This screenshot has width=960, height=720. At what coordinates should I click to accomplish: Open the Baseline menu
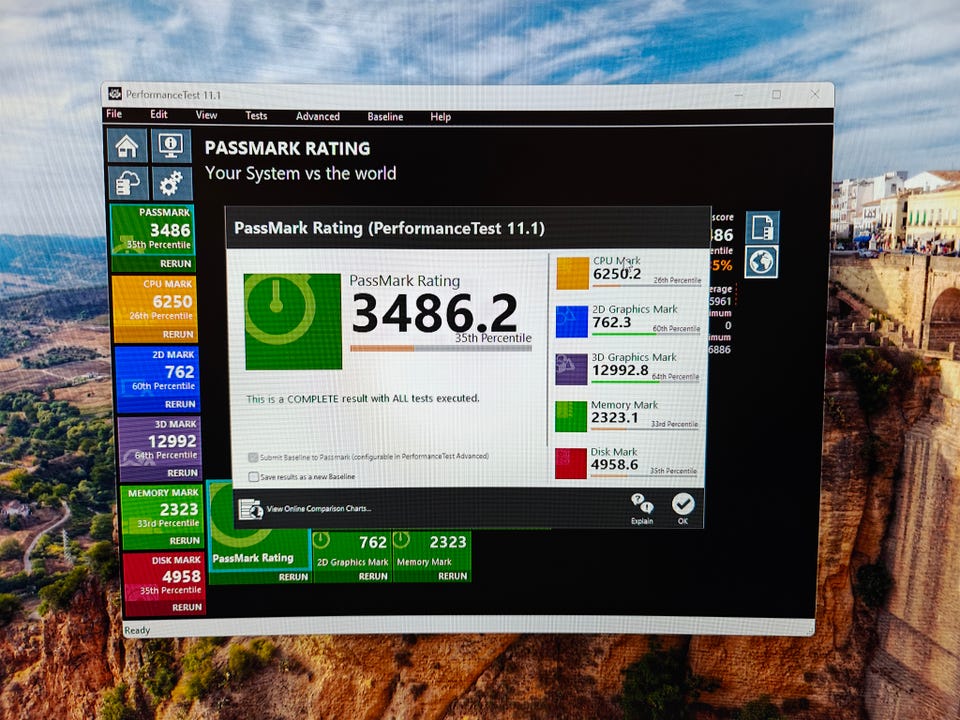[385, 117]
